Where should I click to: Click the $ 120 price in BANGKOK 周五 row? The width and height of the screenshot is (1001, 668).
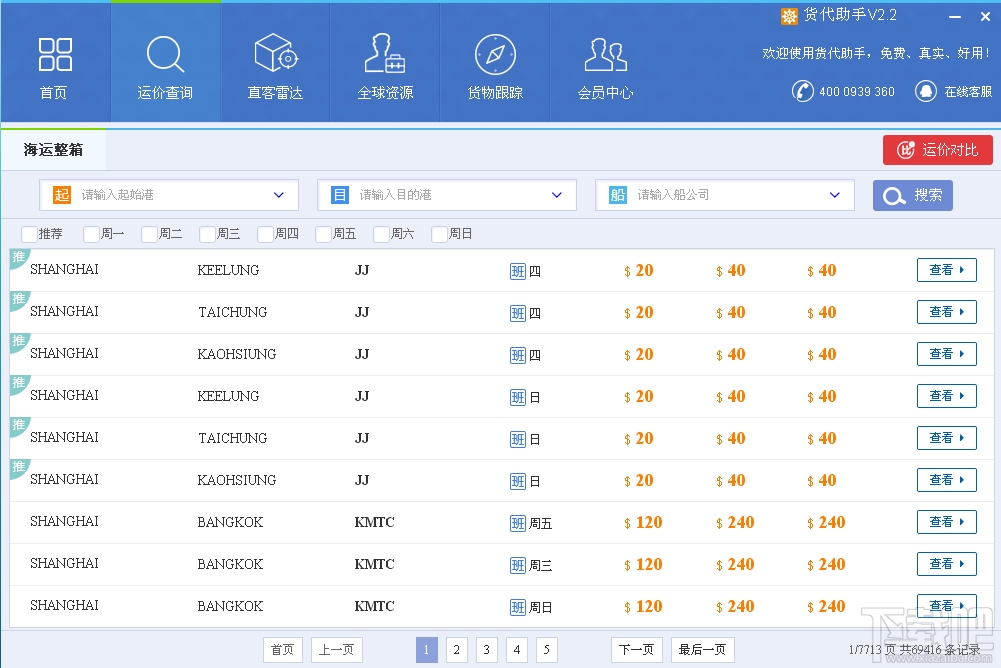[644, 523]
